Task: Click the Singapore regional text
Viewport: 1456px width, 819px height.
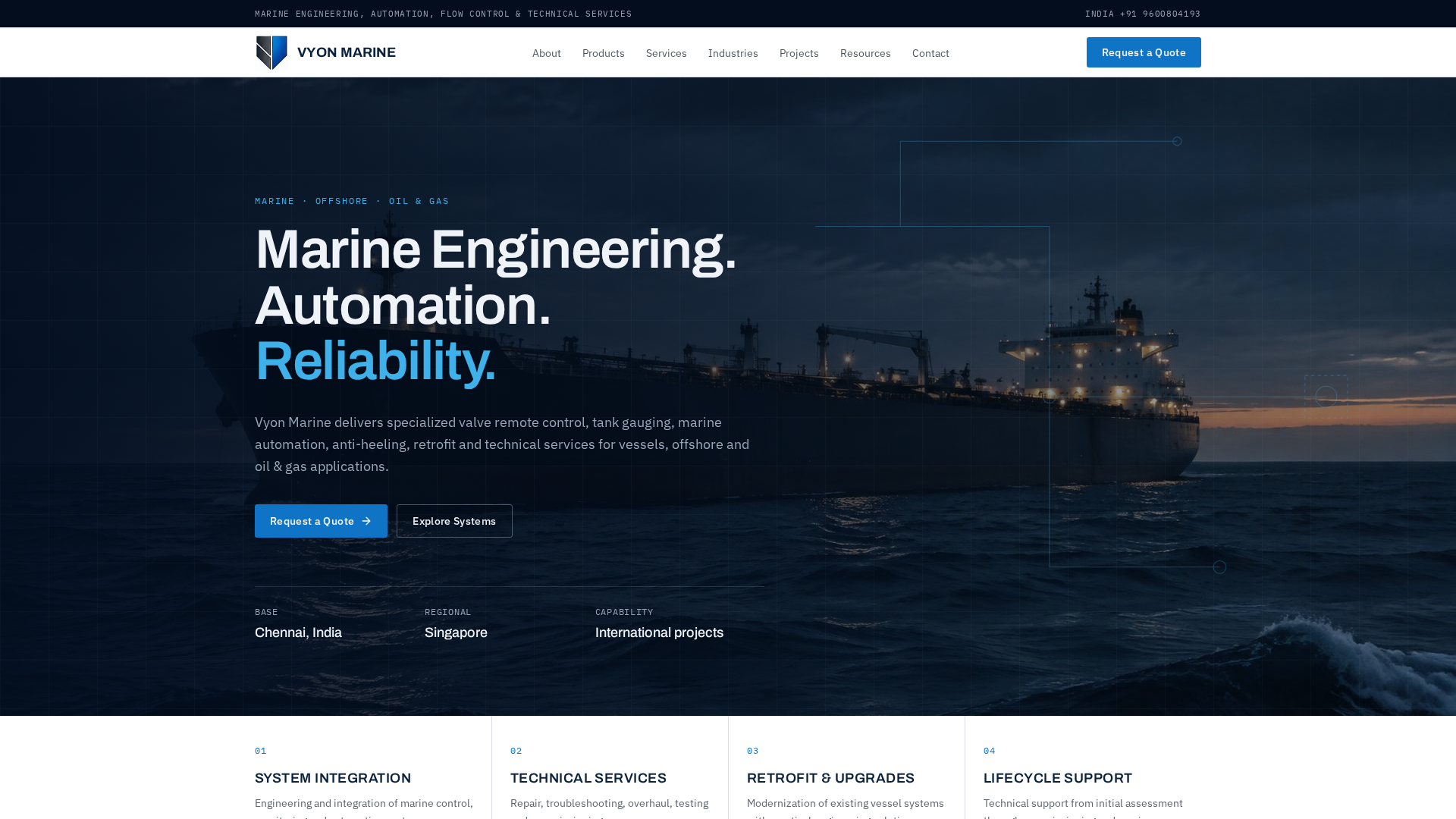Action: tap(456, 632)
